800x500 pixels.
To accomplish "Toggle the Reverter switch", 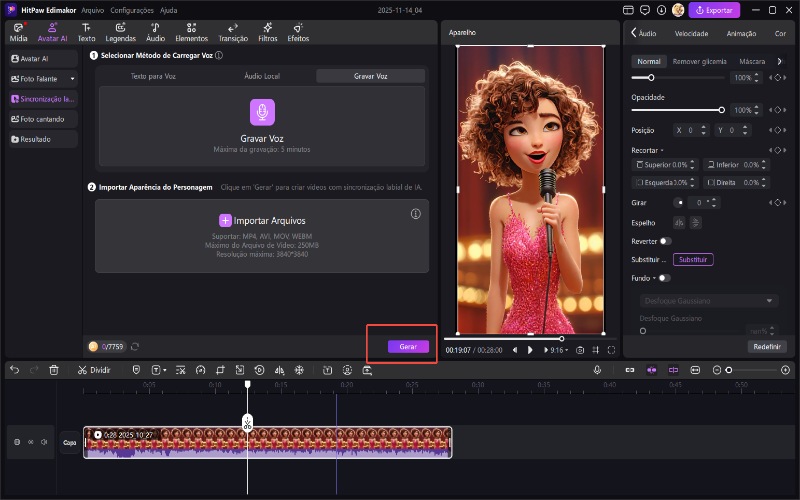I will click(x=665, y=241).
